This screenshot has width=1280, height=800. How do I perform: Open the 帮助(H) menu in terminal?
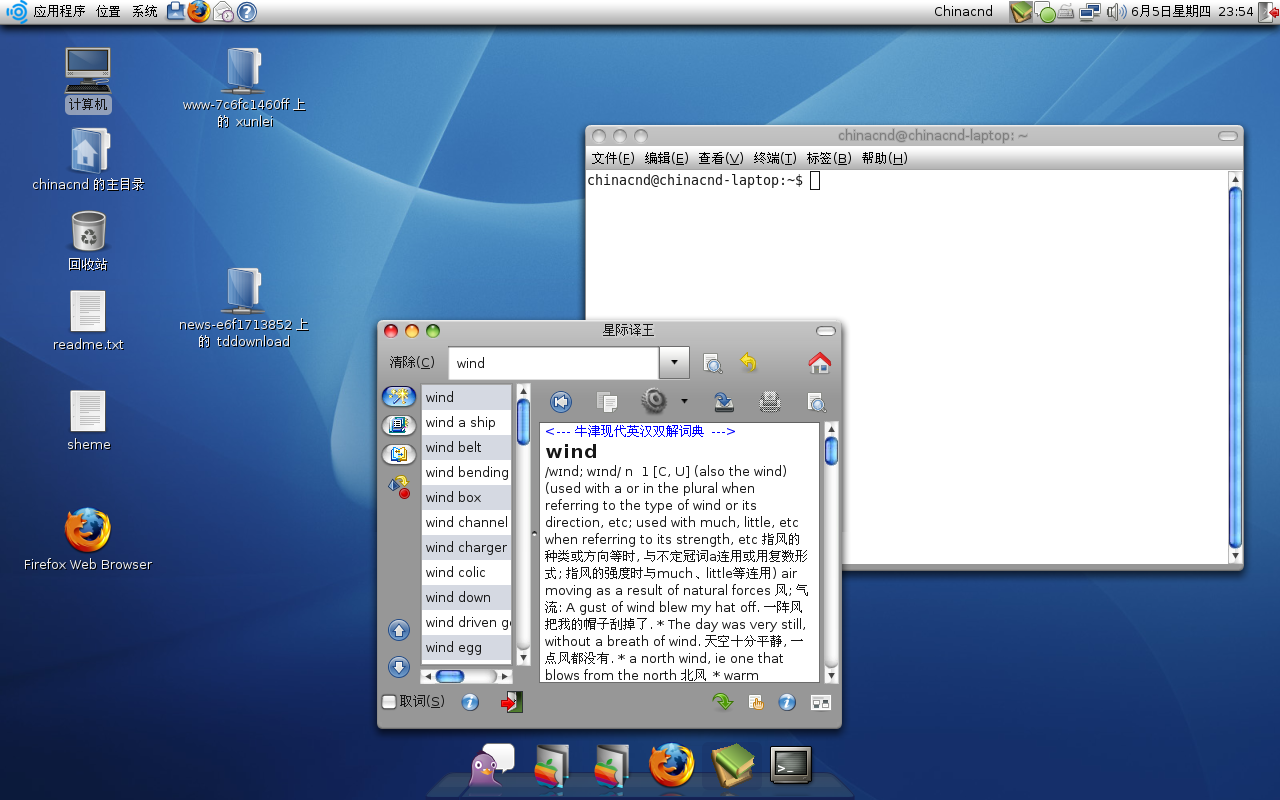click(x=884, y=158)
